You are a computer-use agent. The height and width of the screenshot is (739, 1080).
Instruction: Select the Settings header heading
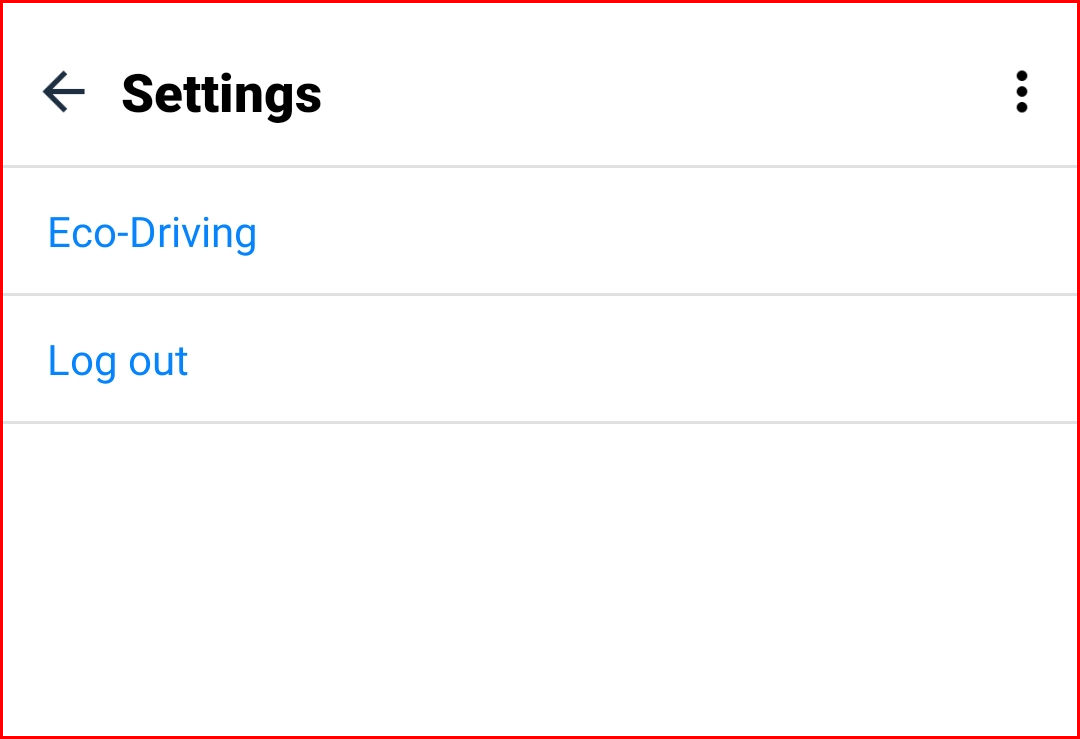222,95
